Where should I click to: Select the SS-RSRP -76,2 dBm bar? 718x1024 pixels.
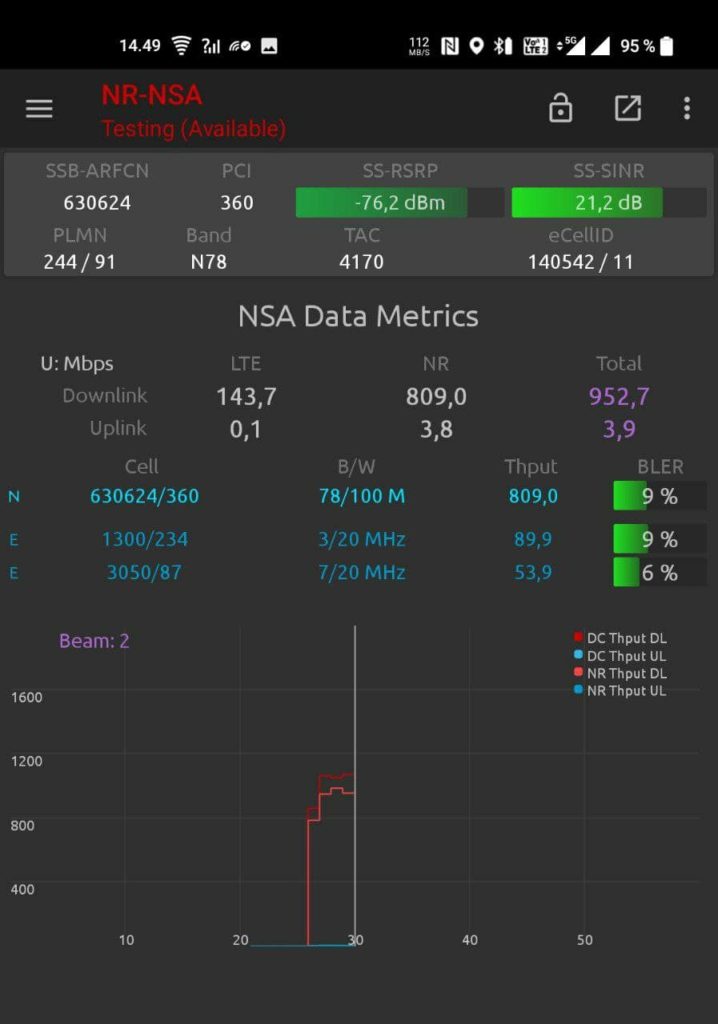(399, 203)
